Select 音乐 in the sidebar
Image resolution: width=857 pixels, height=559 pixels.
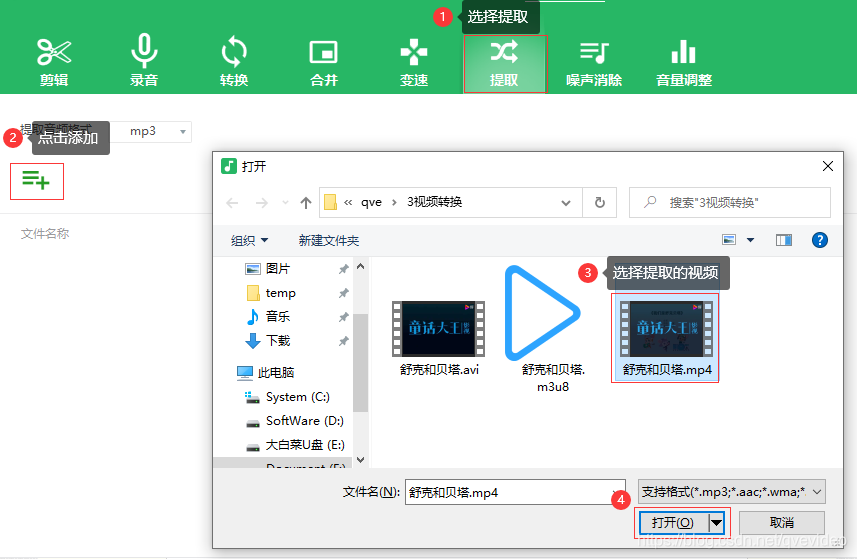[278, 316]
